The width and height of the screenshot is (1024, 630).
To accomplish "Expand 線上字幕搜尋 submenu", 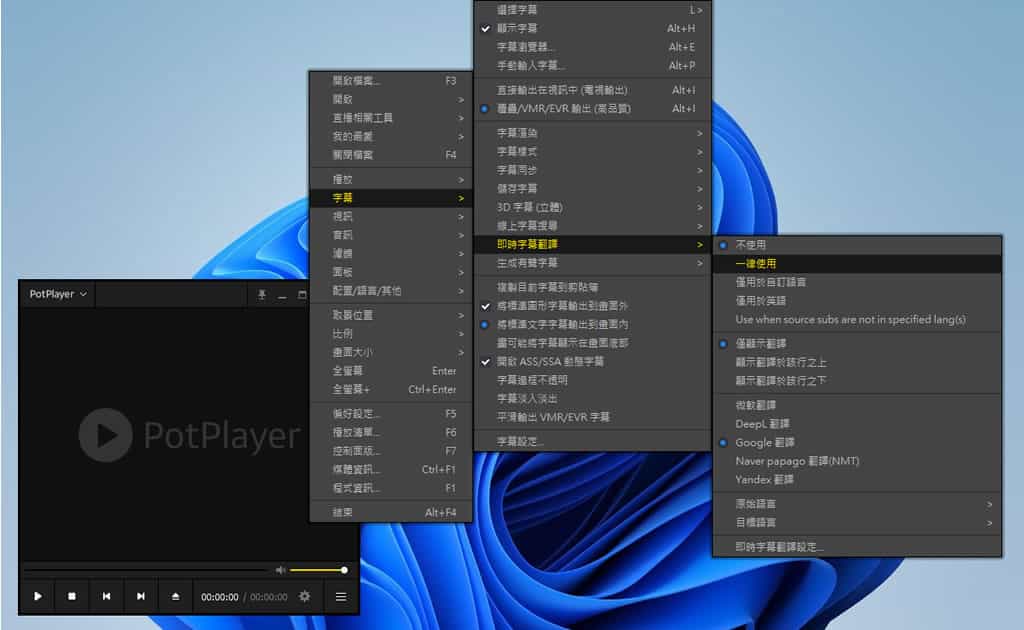I will (x=592, y=226).
